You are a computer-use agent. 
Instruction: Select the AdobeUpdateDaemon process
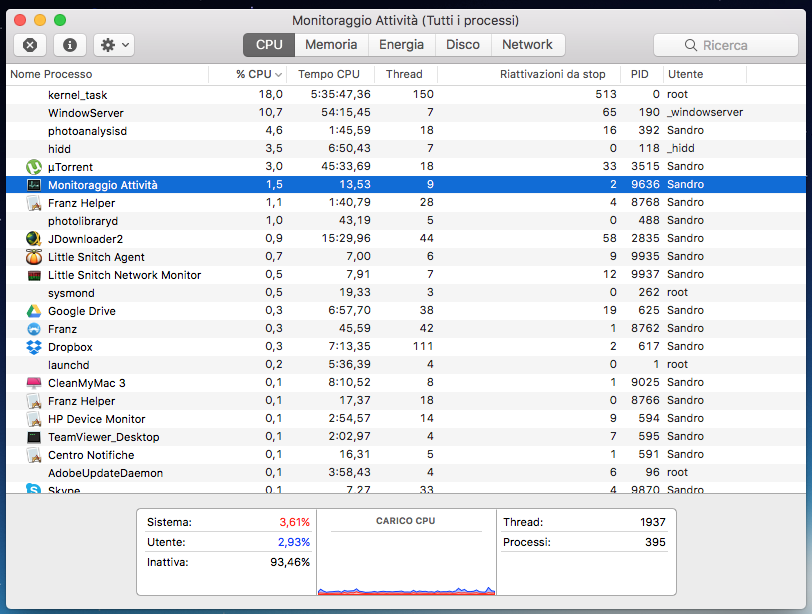pos(406,473)
